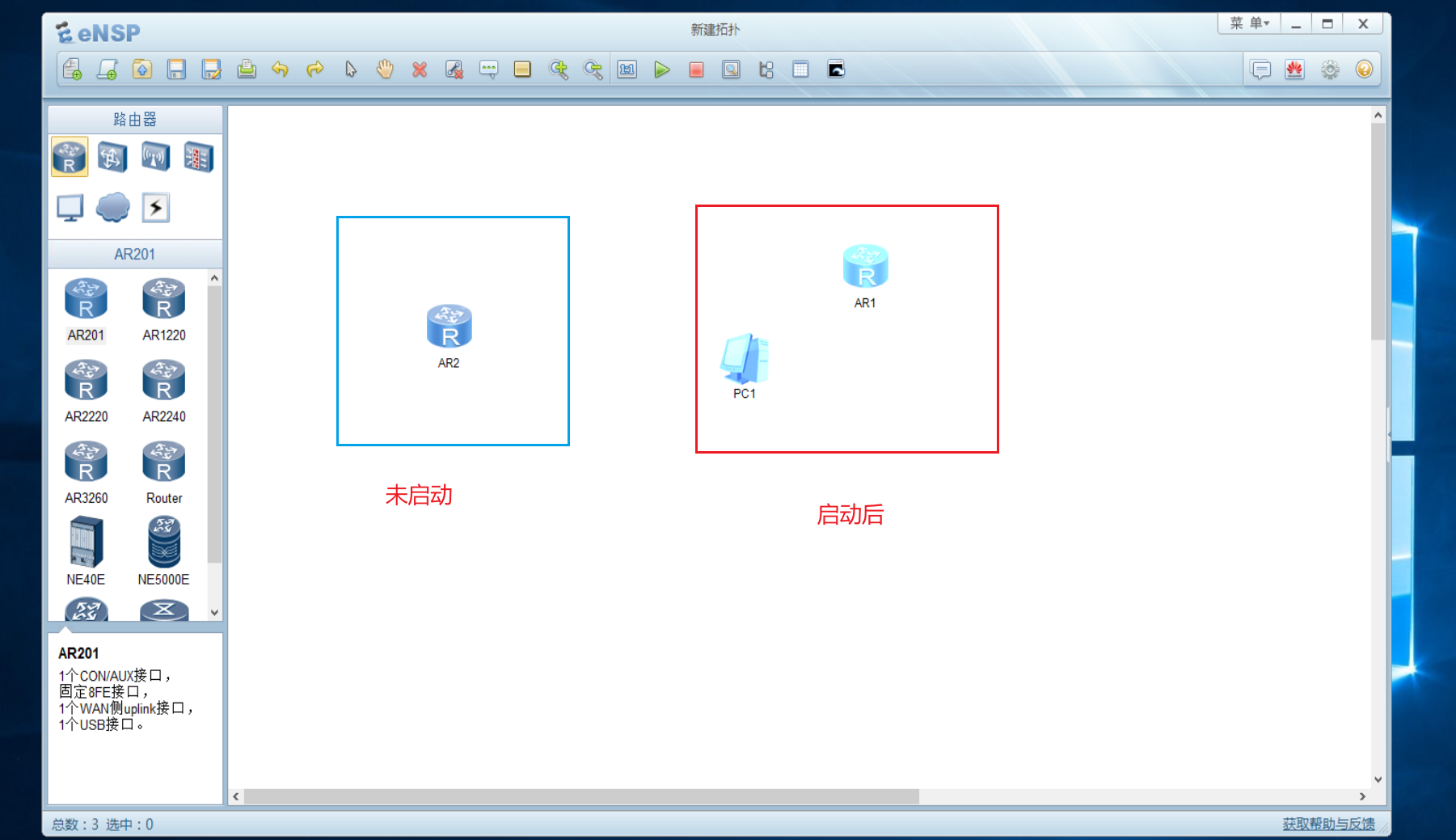The image size is (1456, 840).
Task: Click the canvas vertical scroll up arrow
Action: coord(1378,116)
